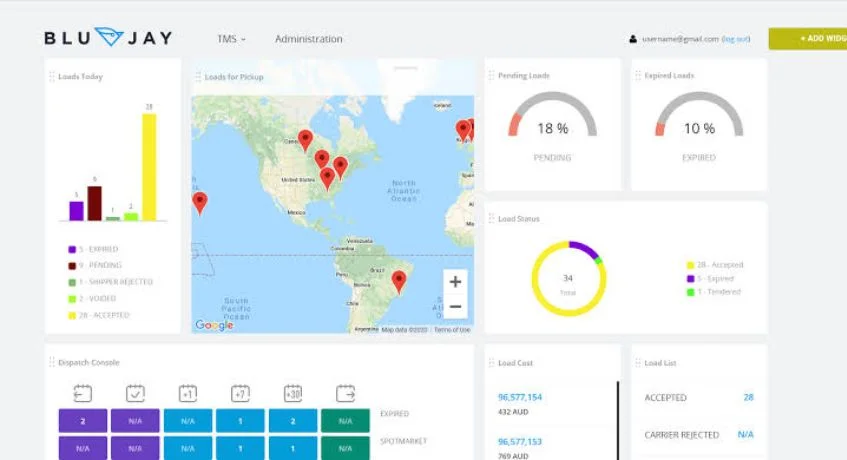Click the Shipper Rejected legend swatch
The height and width of the screenshot is (460, 847).
(72, 282)
